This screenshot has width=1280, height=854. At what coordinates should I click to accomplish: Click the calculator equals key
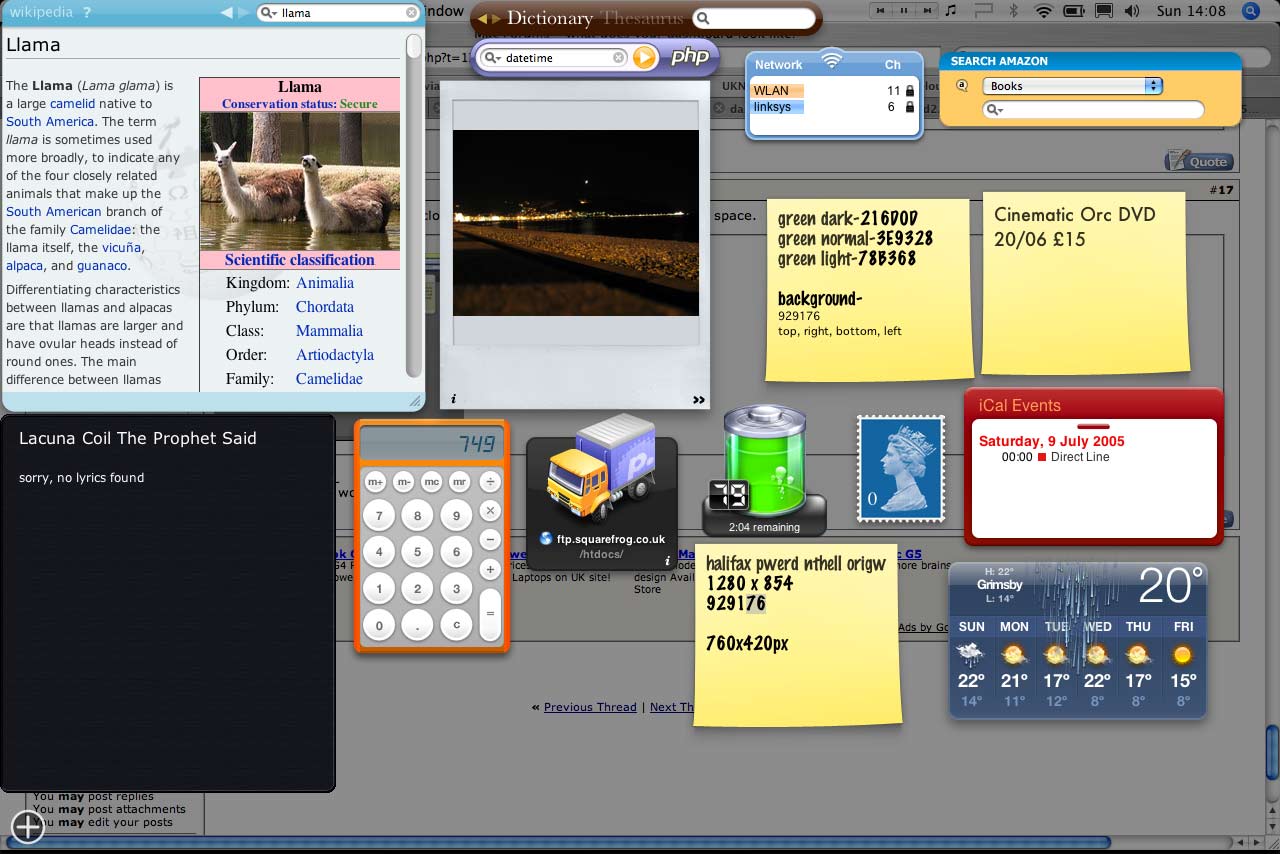[490, 613]
